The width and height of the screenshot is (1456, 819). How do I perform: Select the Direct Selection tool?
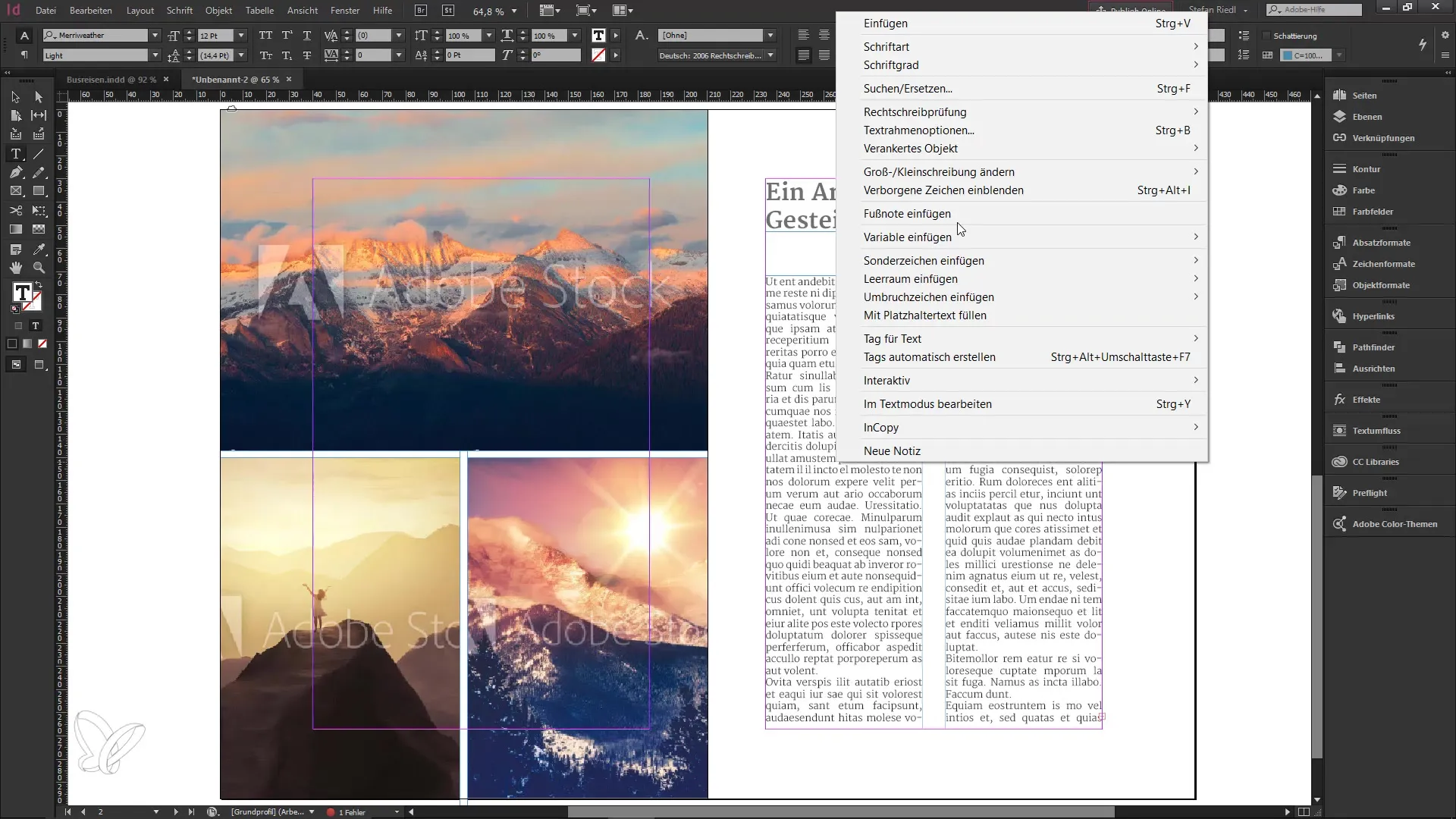[39, 97]
